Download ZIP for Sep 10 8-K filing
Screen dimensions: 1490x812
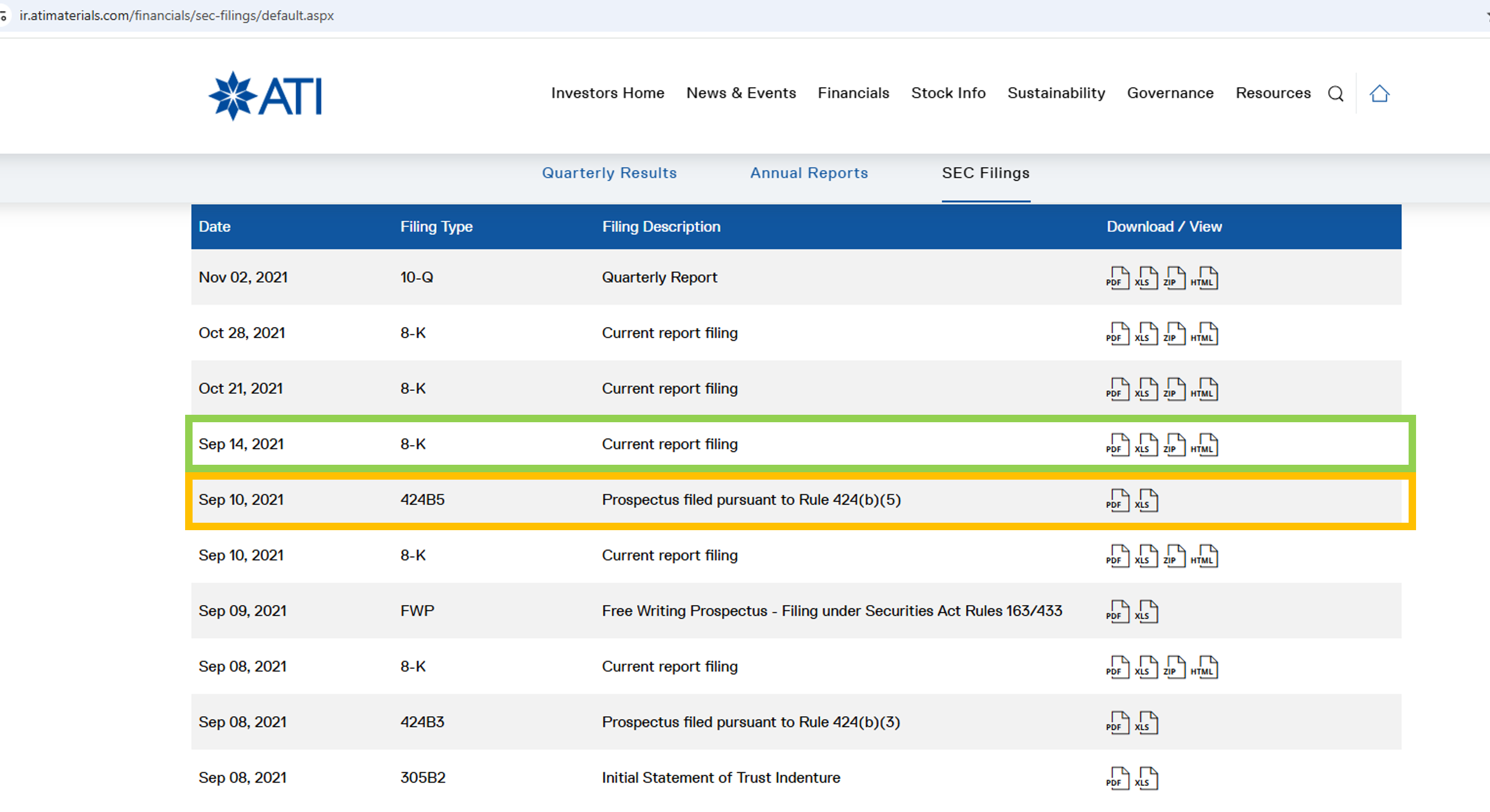[1175, 556]
